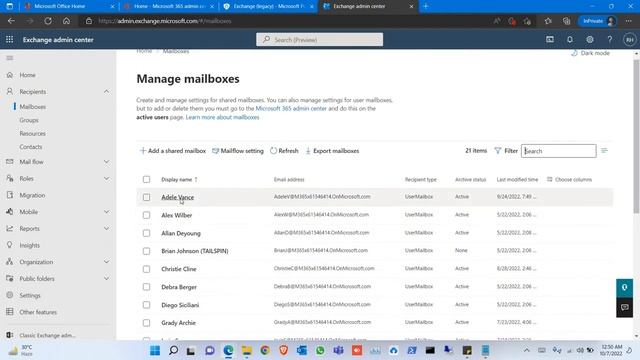Open the account avatar in header
640x360 pixels.
629,40
